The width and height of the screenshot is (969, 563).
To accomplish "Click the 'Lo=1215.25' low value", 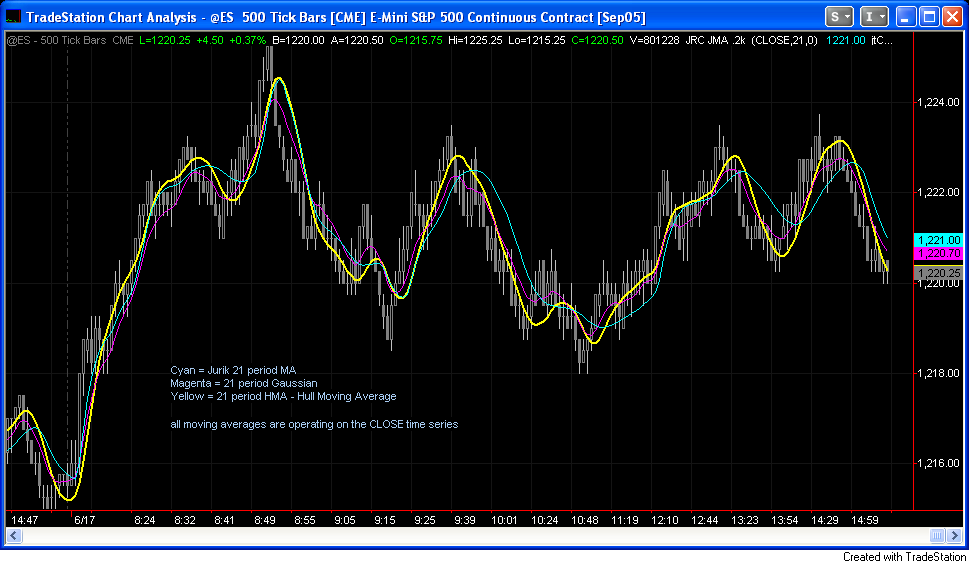I will (x=537, y=40).
